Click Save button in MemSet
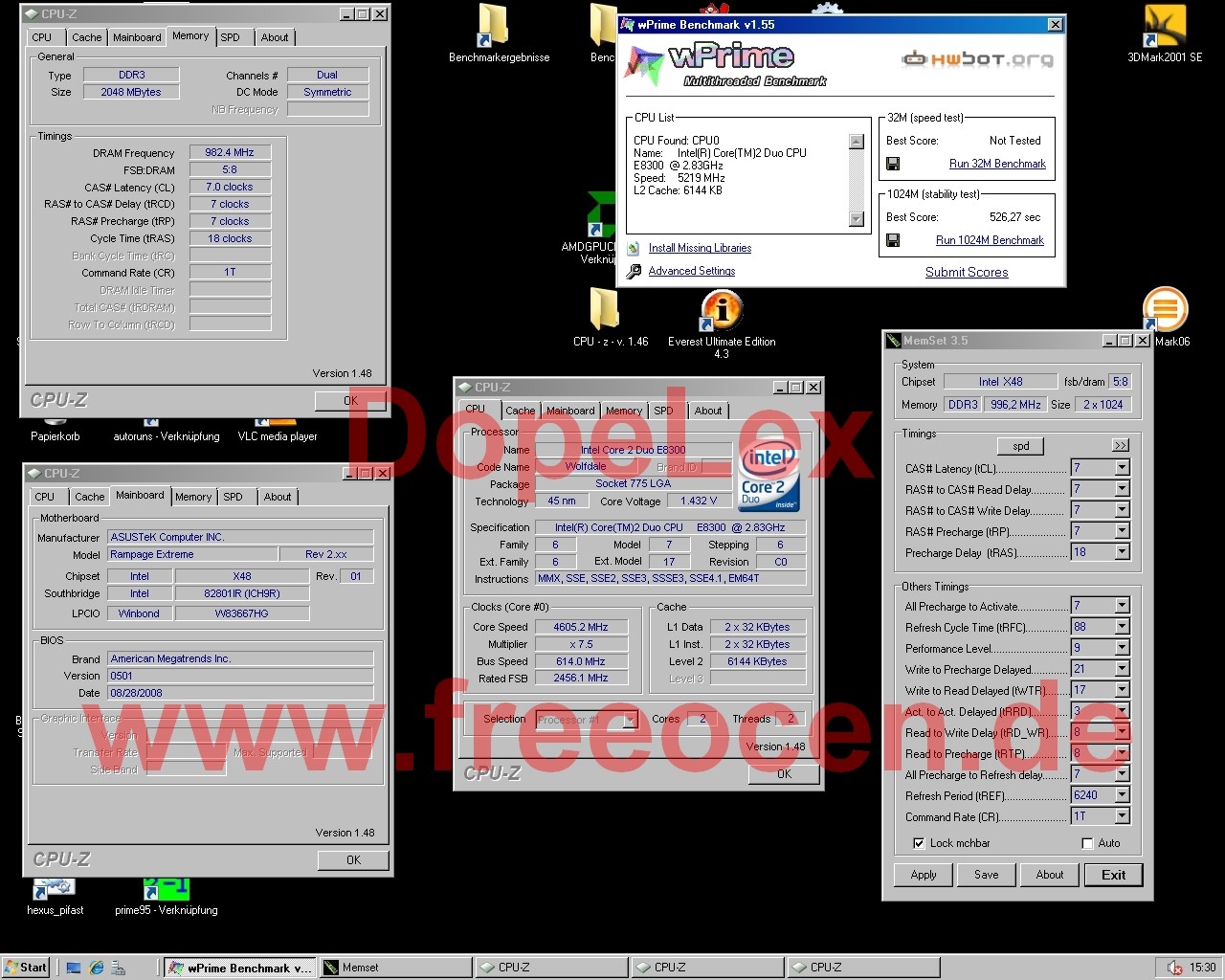The image size is (1225, 980). [x=987, y=875]
